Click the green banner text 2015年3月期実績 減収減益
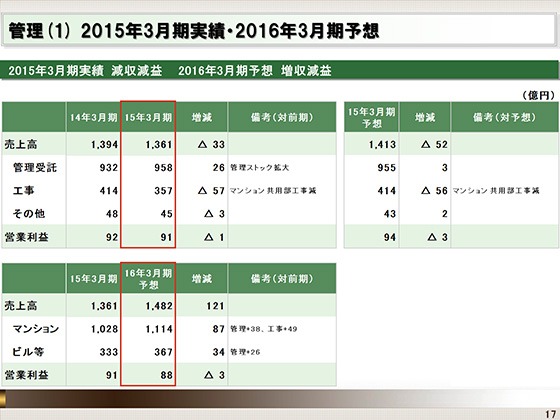The height and width of the screenshot is (420, 560). point(85,71)
